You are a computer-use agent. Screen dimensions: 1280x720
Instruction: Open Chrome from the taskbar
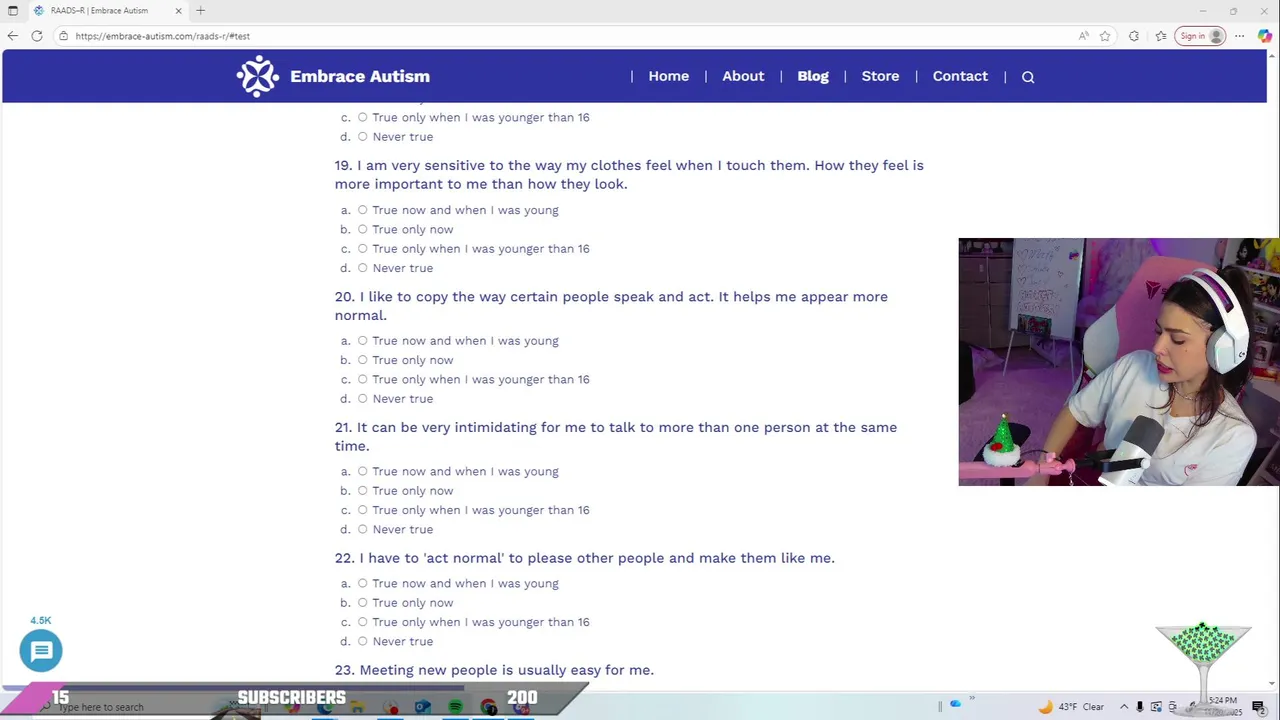(x=489, y=707)
